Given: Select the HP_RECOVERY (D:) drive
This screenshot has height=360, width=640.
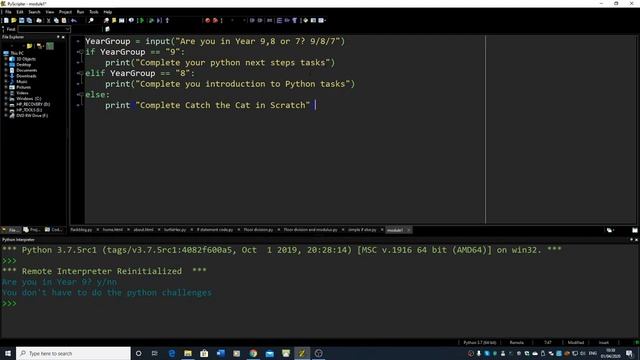Looking at the screenshot, I should 33,104.
